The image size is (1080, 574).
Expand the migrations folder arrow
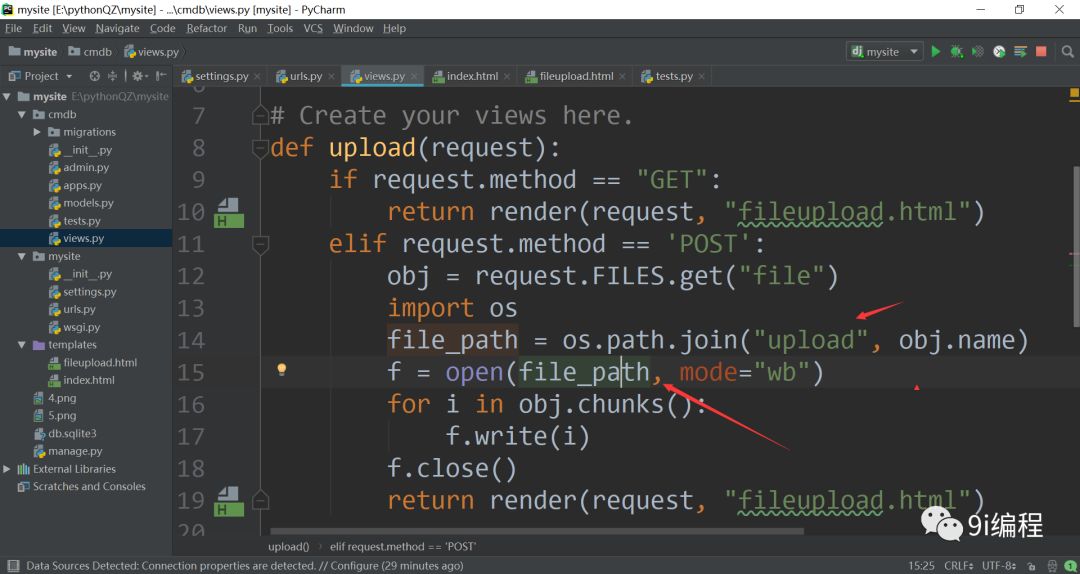[x=37, y=132]
